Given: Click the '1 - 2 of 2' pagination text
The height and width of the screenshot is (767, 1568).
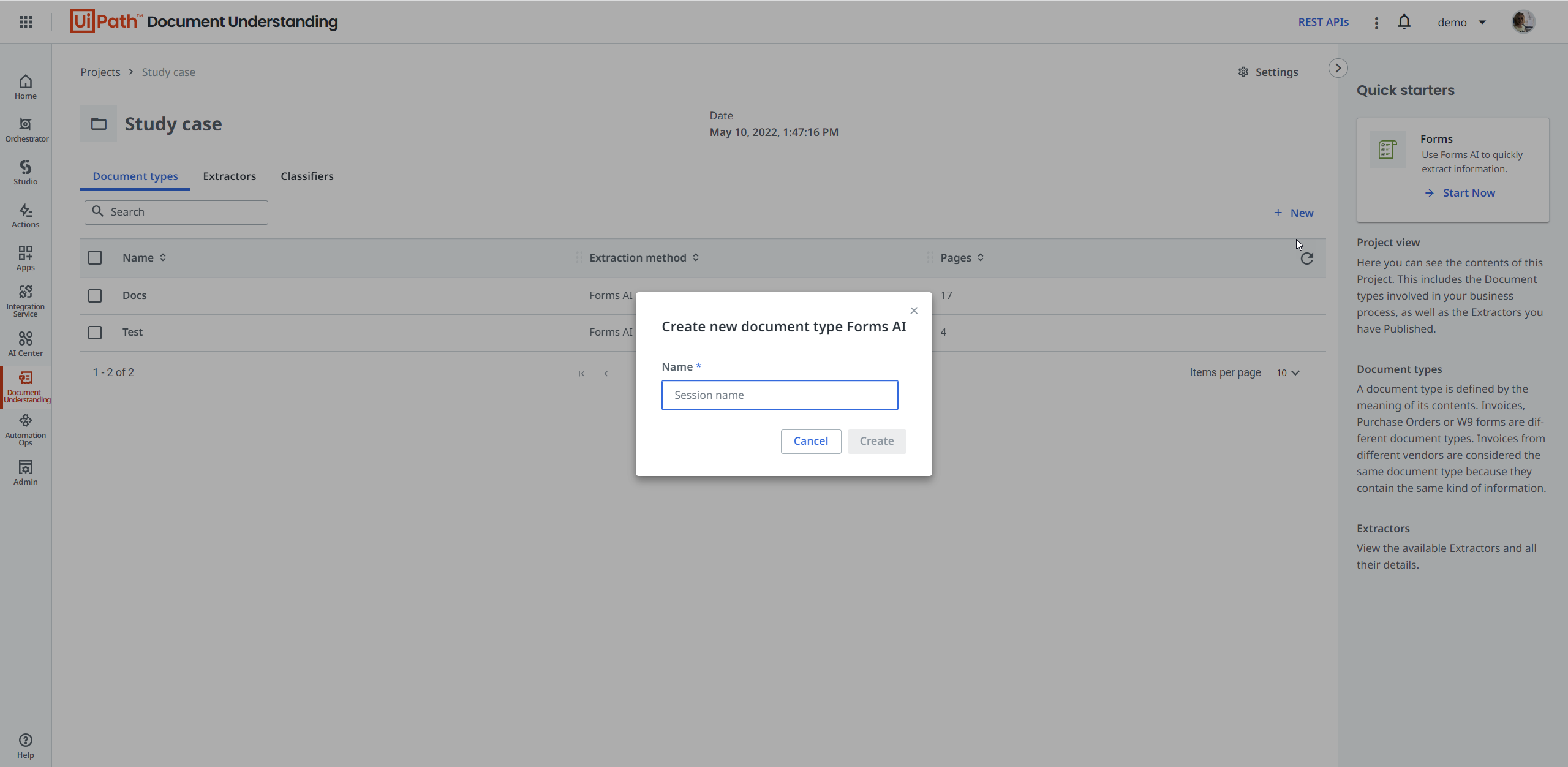Looking at the screenshot, I should (x=113, y=372).
